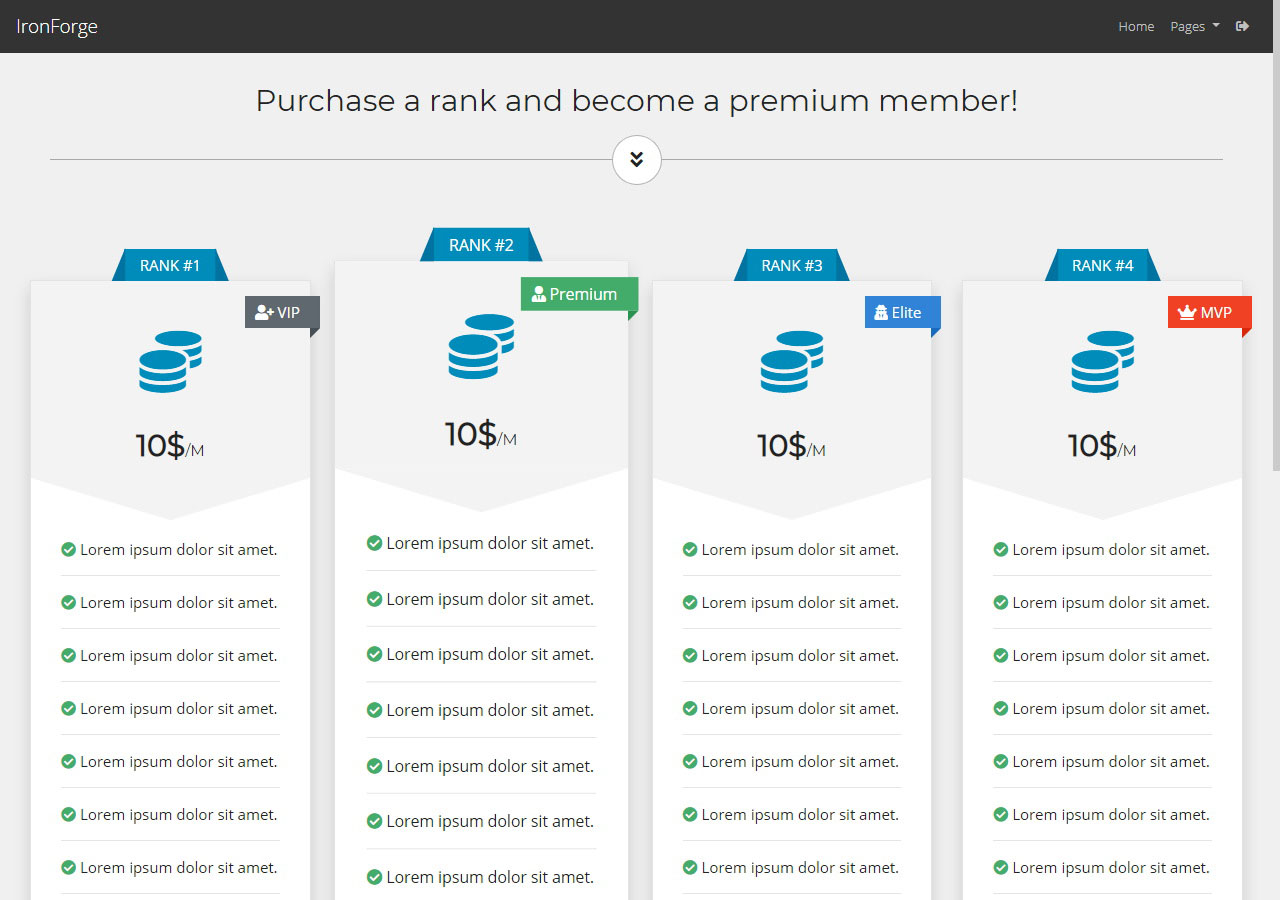Click the sign-out icon in the navbar
This screenshot has width=1280, height=900.
1243,26
